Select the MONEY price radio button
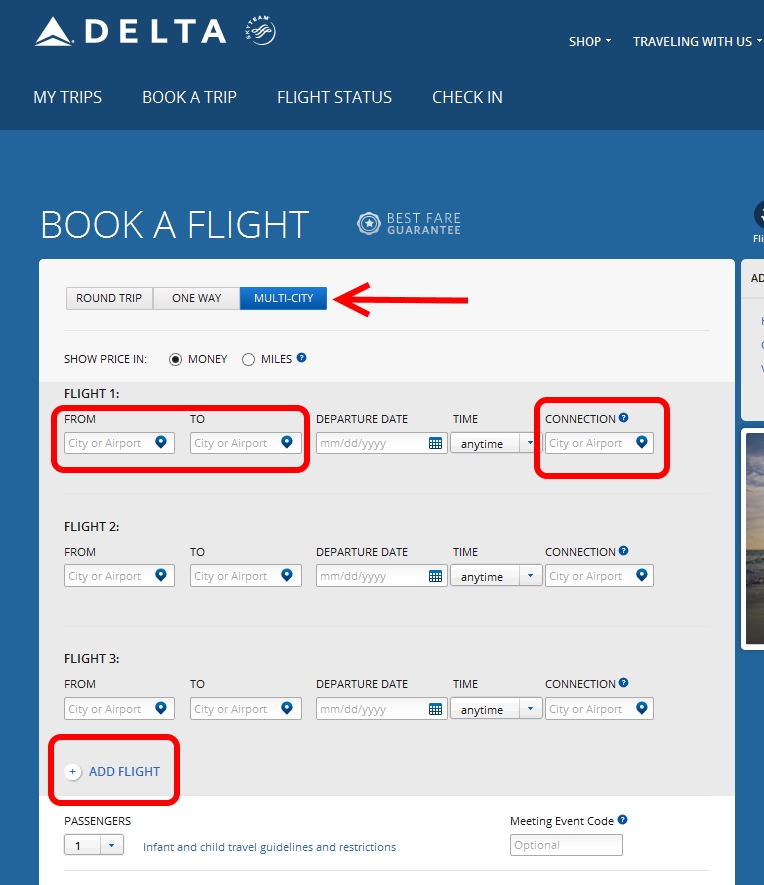The width and height of the screenshot is (764, 885). point(176,359)
